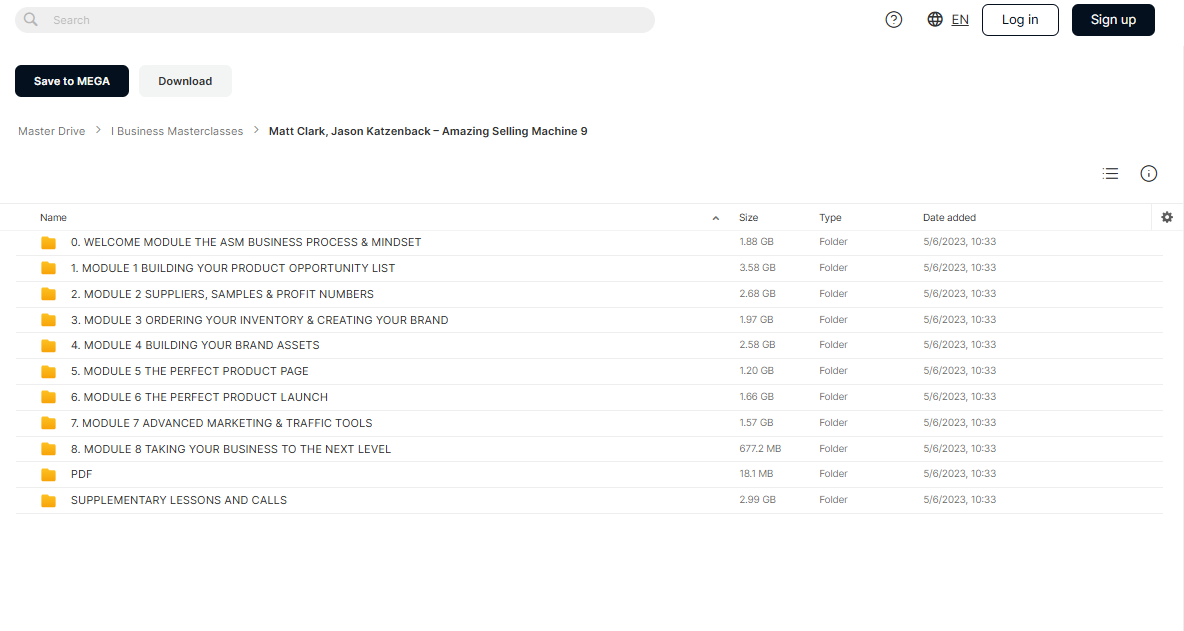Select 3. MODULE 3 ORDERING YOUR INVENTORY folder

pos(260,320)
